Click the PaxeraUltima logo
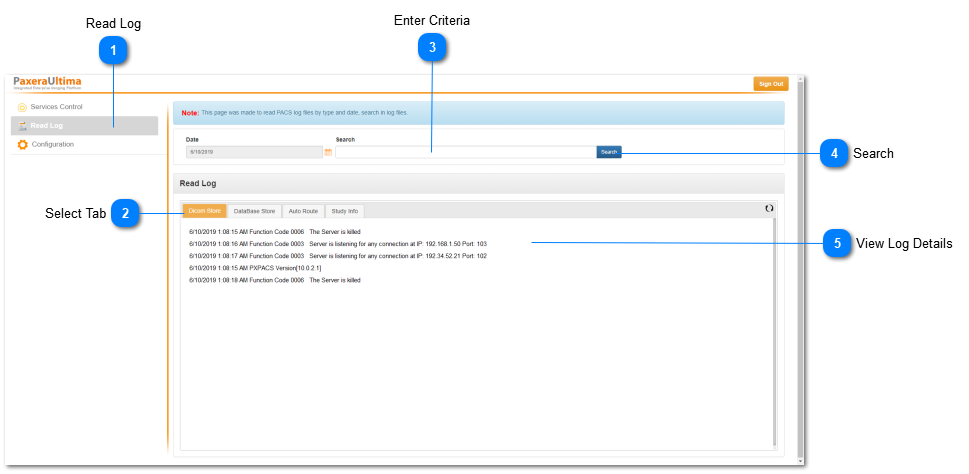 pyautogui.click(x=47, y=83)
